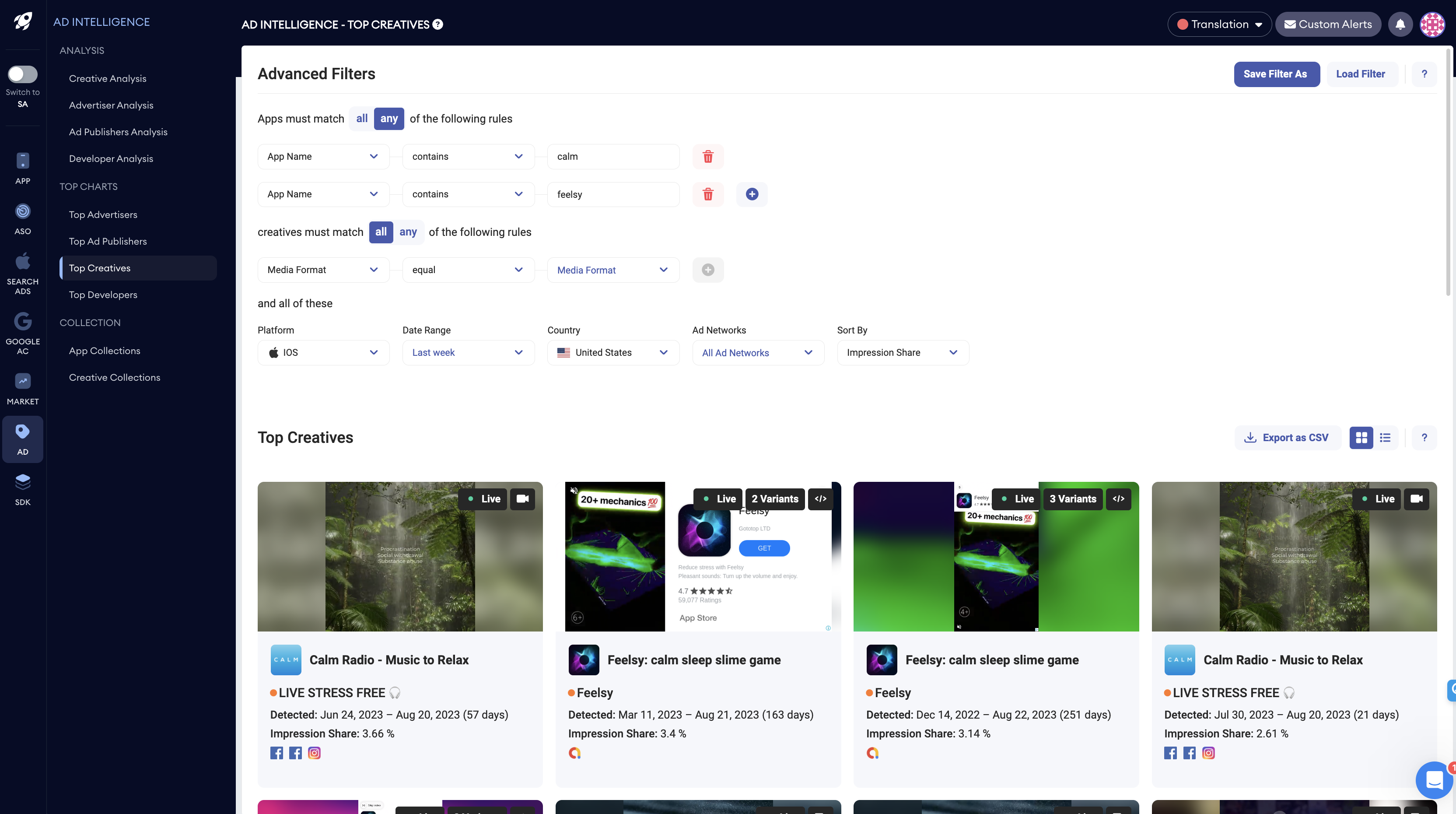This screenshot has height=814, width=1456.
Task: Open the Market section in the sidebar
Action: [x=23, y=389]
